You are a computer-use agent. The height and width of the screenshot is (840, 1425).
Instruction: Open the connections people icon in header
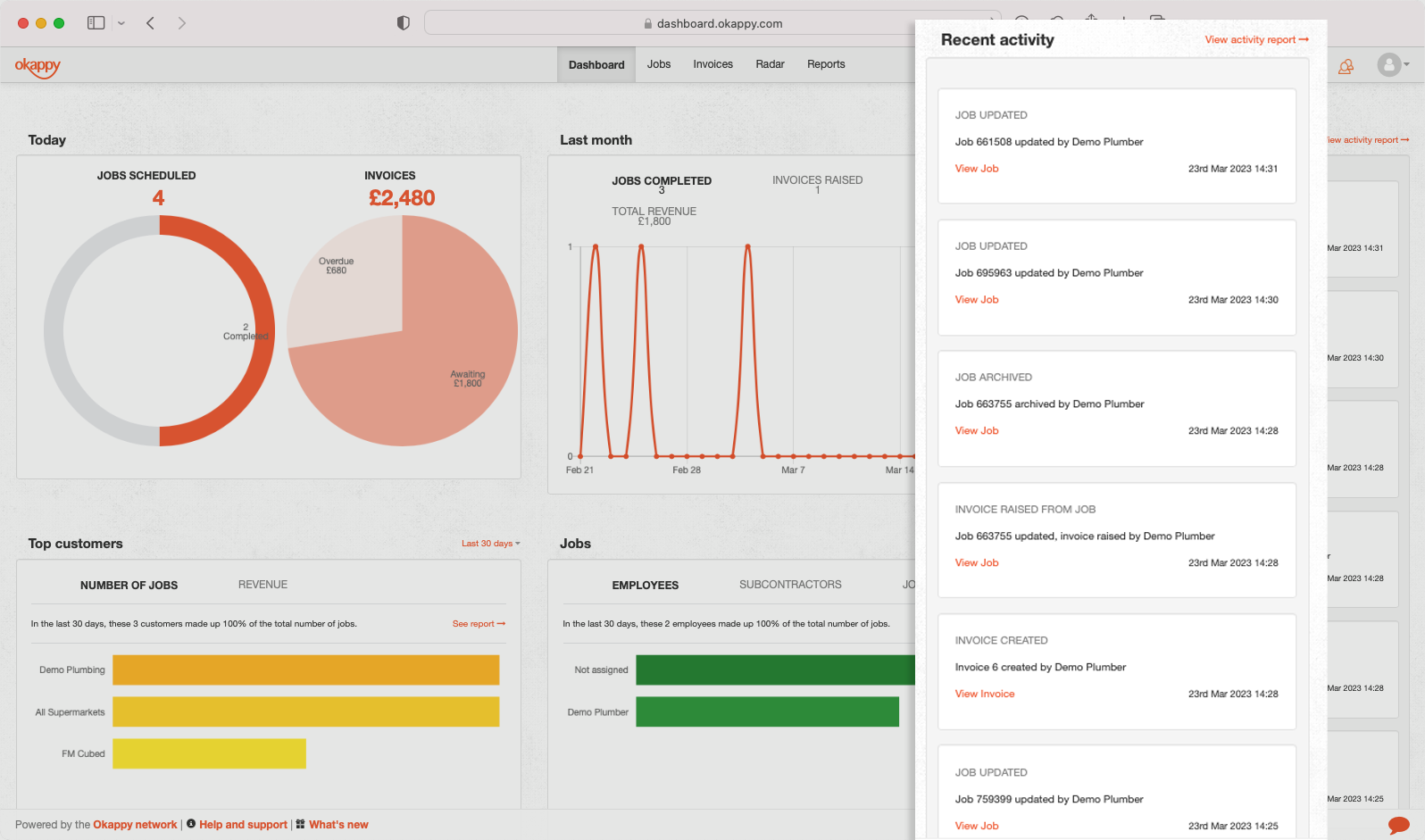[x=1346, y=66]
